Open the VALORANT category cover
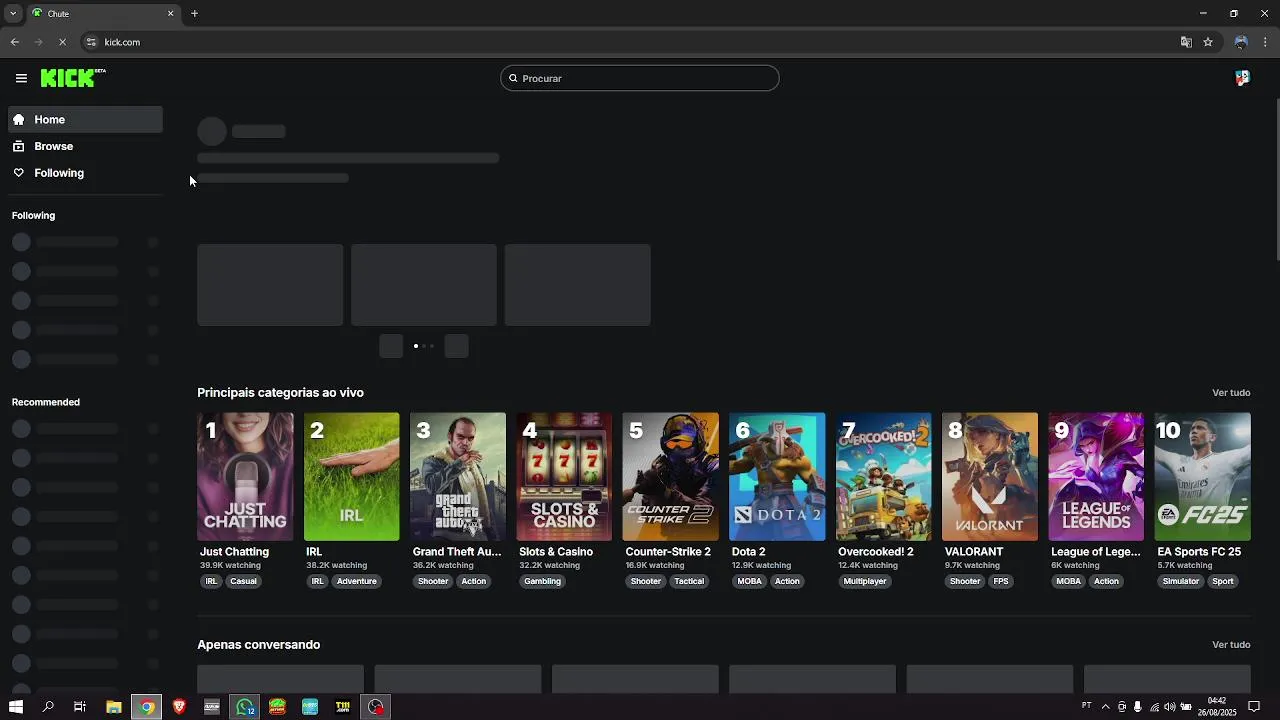 990,477
